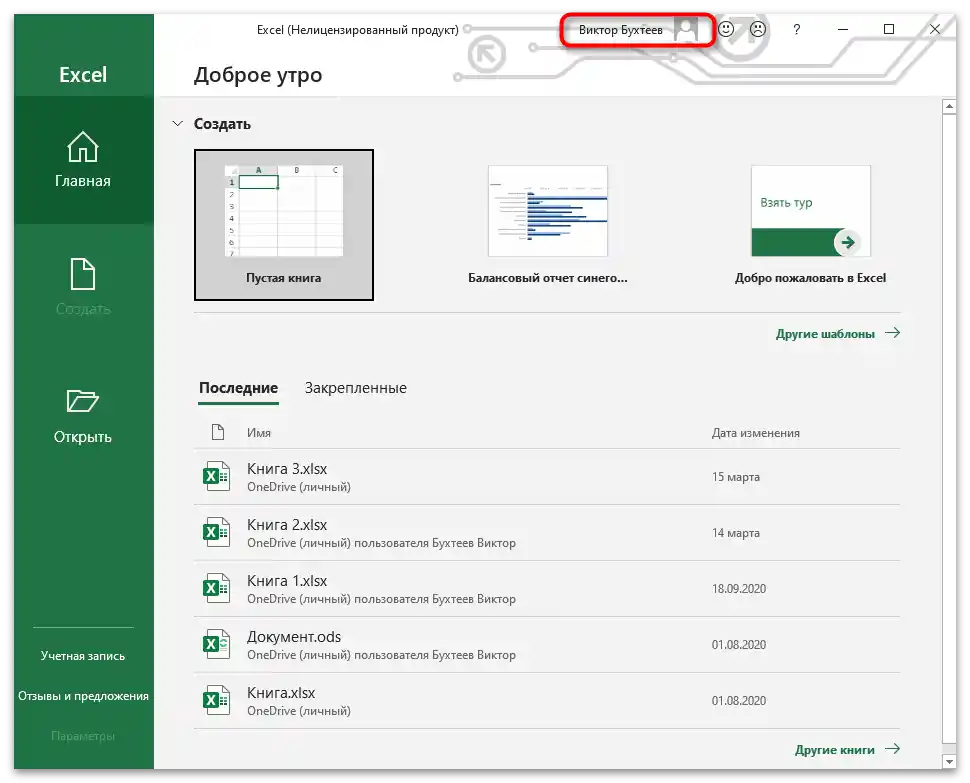The image size is (970, 783).
Task: Open Отзывы и предложения in the sidebar
Action: pyautogui.click(x=84, y=696)
